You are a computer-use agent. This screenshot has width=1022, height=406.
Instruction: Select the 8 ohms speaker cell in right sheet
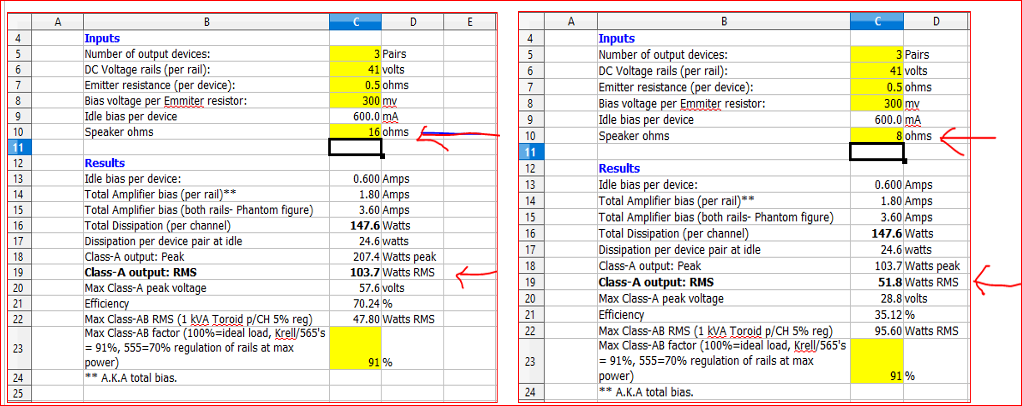876,136
